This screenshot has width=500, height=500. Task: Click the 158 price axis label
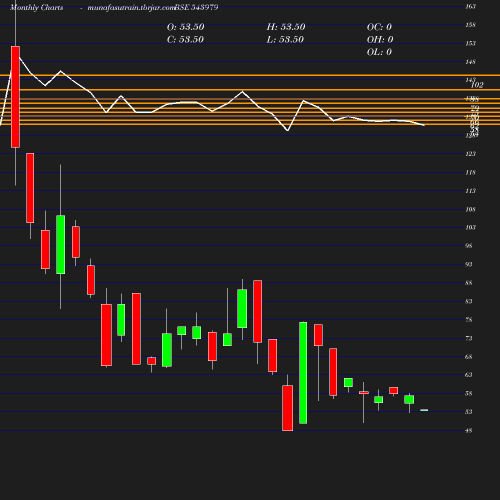tap(471, 25)
